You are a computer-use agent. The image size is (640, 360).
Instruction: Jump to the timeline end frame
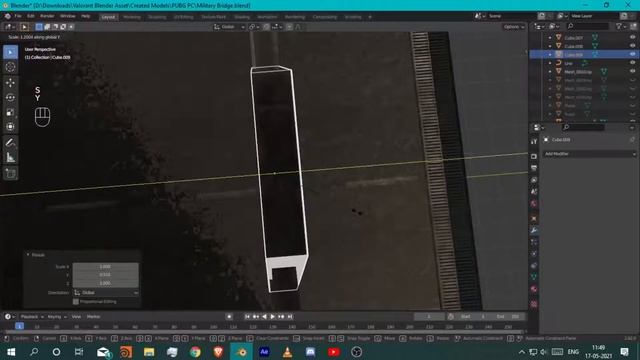(x=290, y=316)
